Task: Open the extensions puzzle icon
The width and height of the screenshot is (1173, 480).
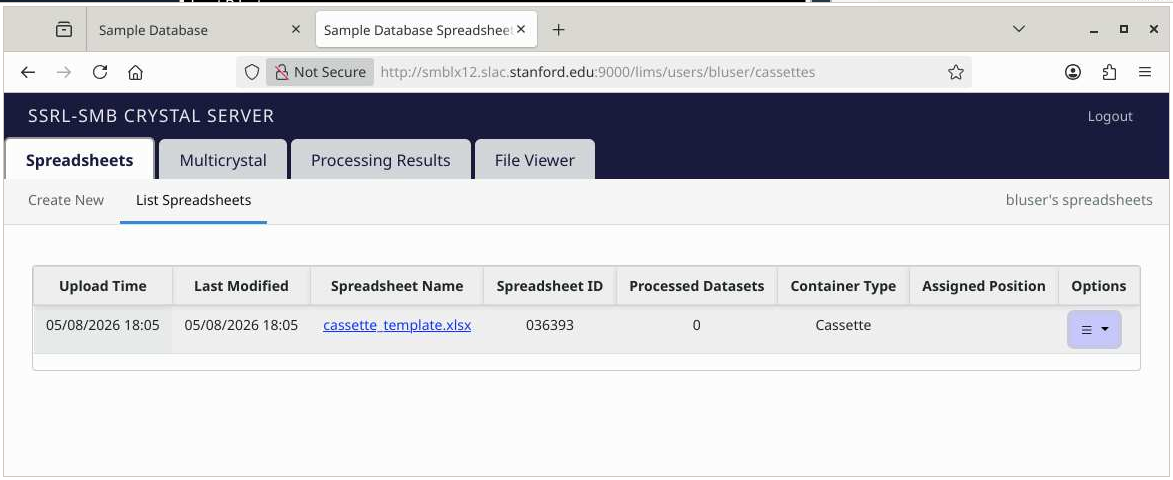Action: (1109, 73)
